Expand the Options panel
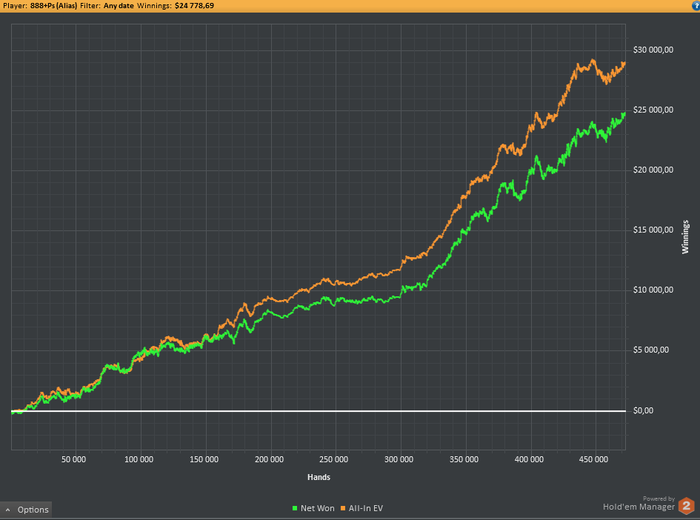 (26, 509)
